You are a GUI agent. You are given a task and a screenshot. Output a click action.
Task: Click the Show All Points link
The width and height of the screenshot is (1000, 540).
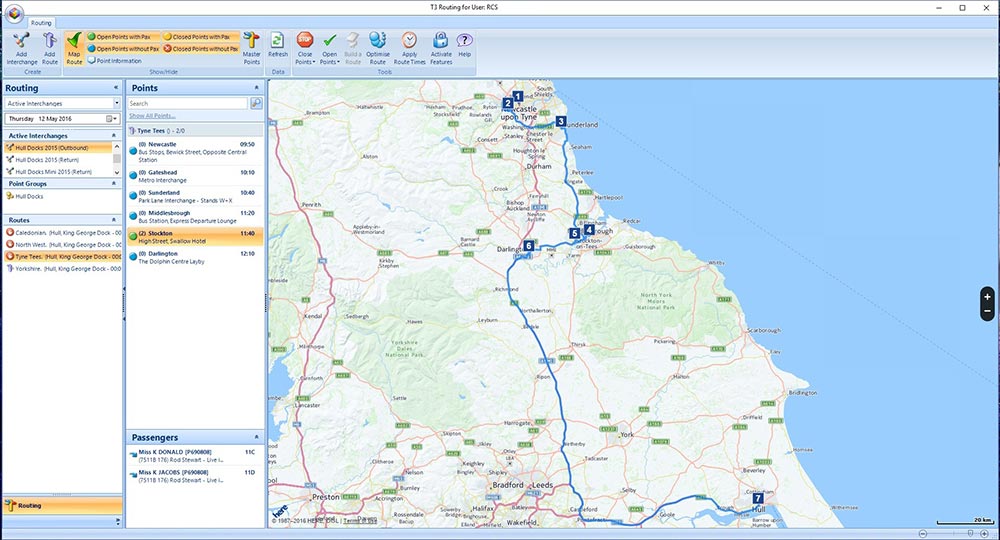point(152,115)
